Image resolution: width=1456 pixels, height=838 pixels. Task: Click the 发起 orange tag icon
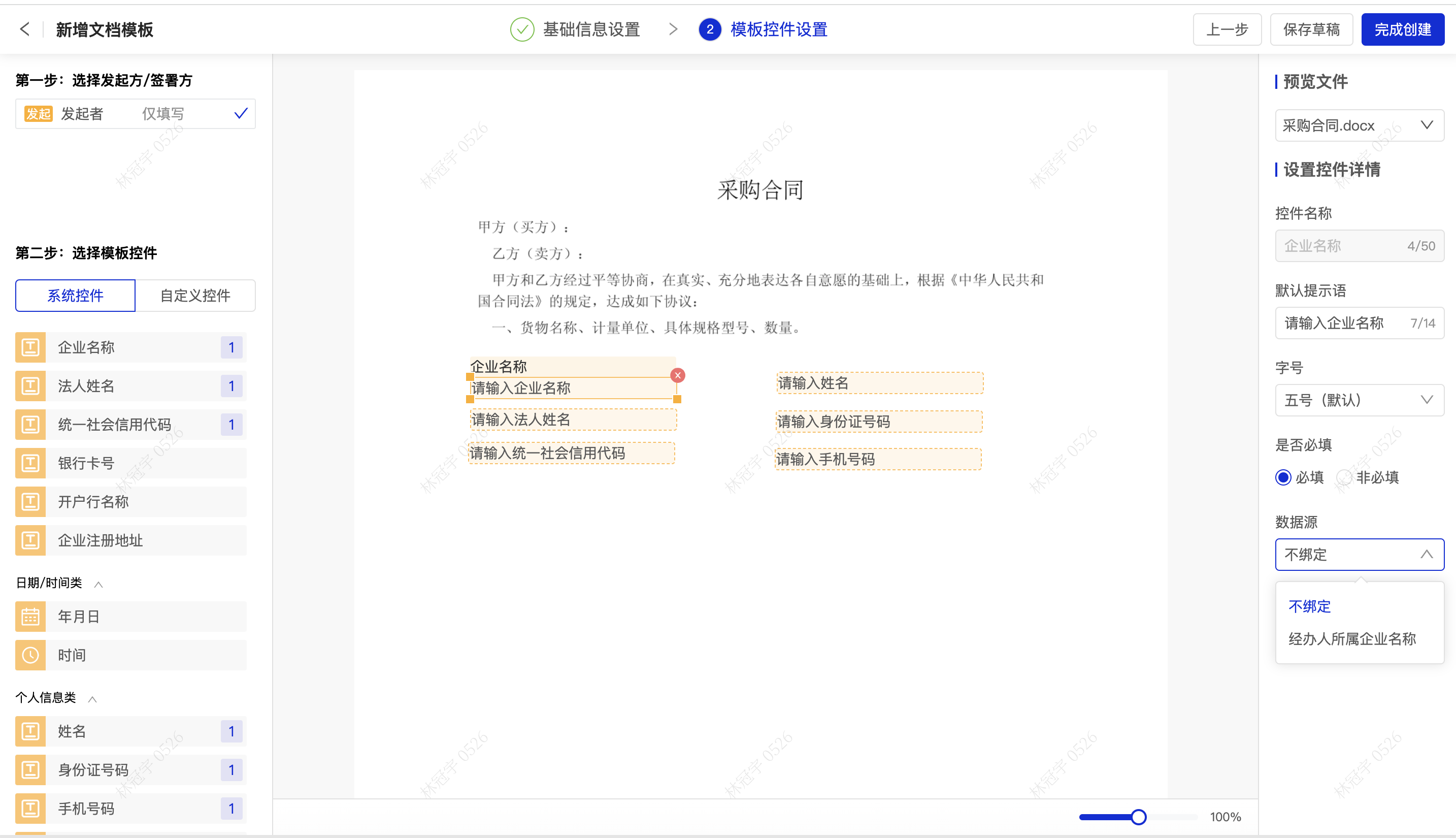point(39,114)
